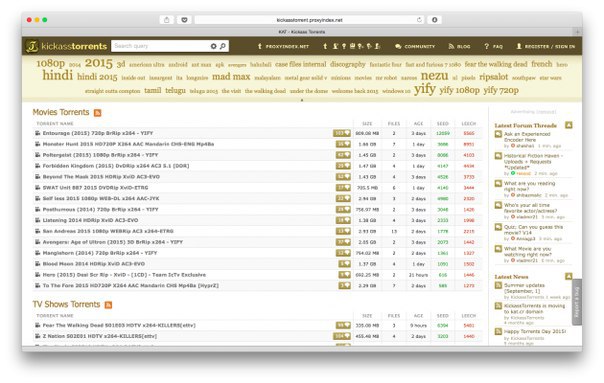This screenshot has height=383, width=604.
Task: Click the Safari downloads button
Action: 435,20
